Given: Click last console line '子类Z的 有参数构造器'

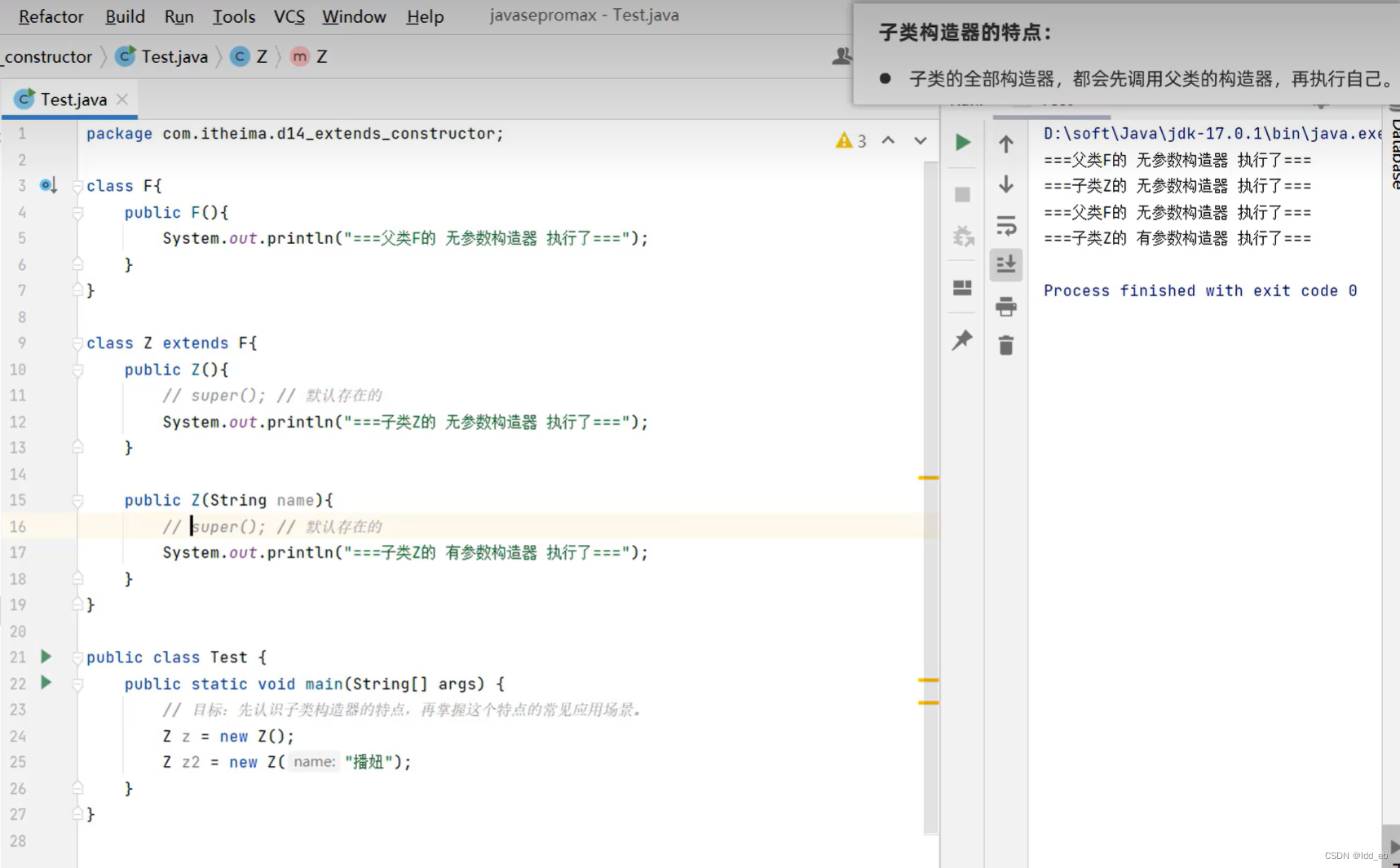Looking at the screenshot, I should (x=1177, y=238).
